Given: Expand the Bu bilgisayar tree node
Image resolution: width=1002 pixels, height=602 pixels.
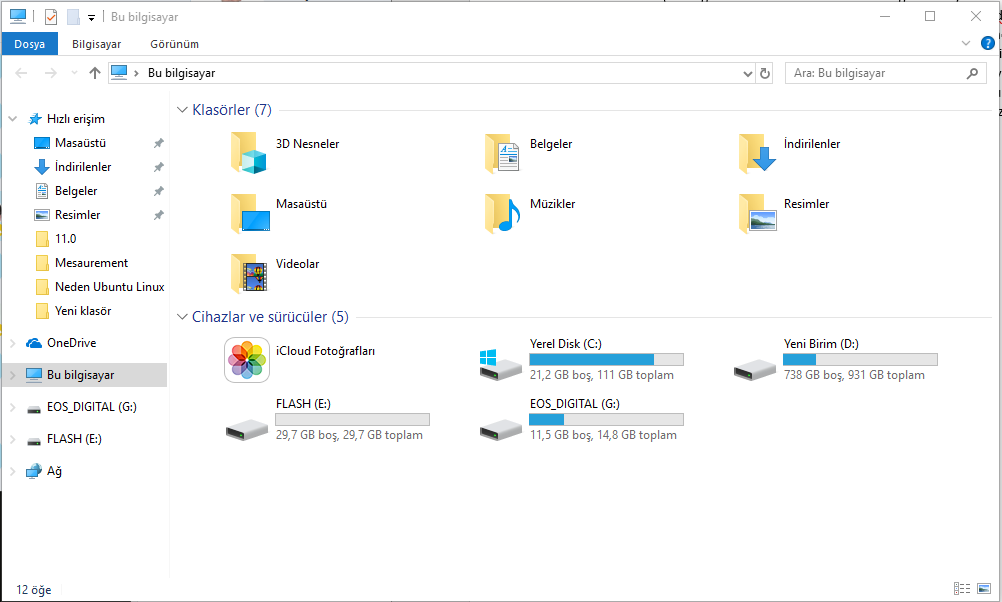Looking at the screenshot, I should (x=12, y=375).
